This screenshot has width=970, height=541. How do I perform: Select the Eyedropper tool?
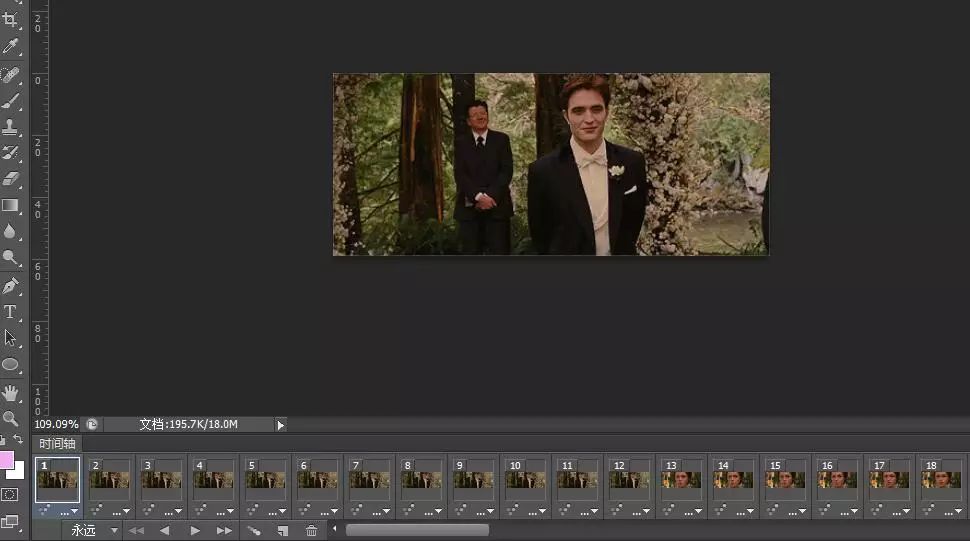(x=11, y=46)
